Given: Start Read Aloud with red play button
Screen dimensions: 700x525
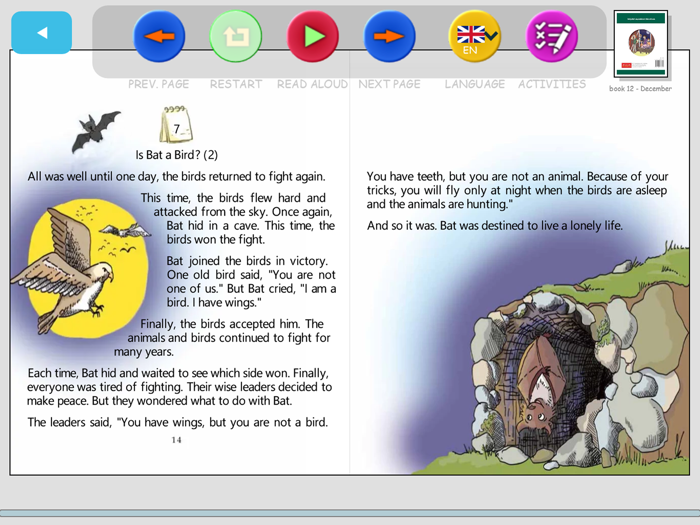Looking at the screenshot, I should [x=312, y=36].
